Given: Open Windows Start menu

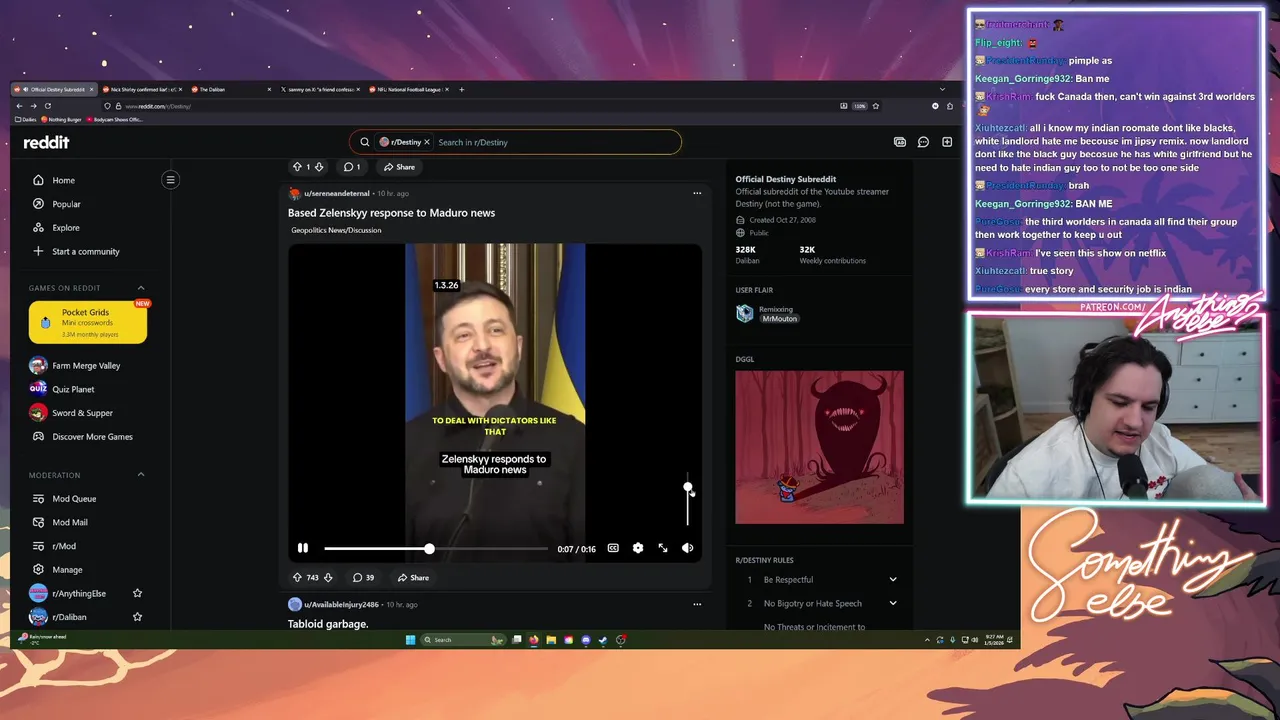Looking at the screenshot, I should [410, 640].
